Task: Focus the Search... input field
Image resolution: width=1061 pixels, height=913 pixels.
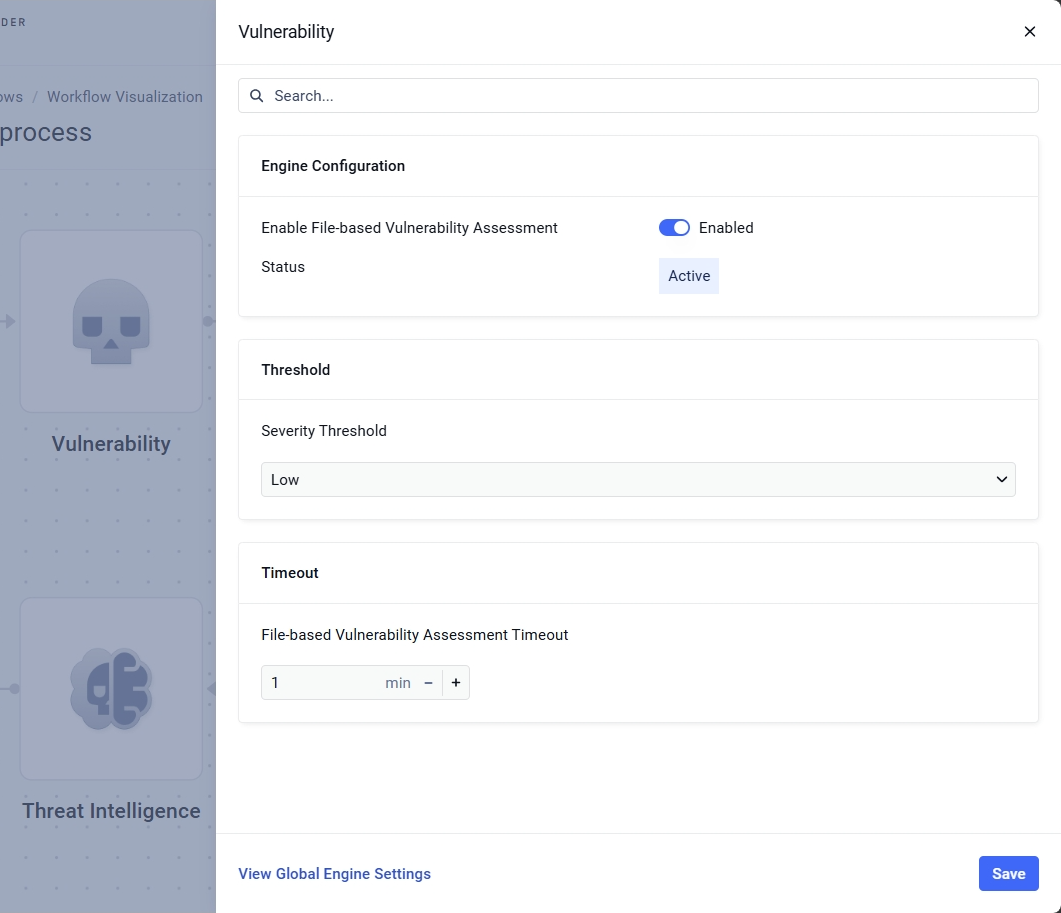Action: click(638, 95)
